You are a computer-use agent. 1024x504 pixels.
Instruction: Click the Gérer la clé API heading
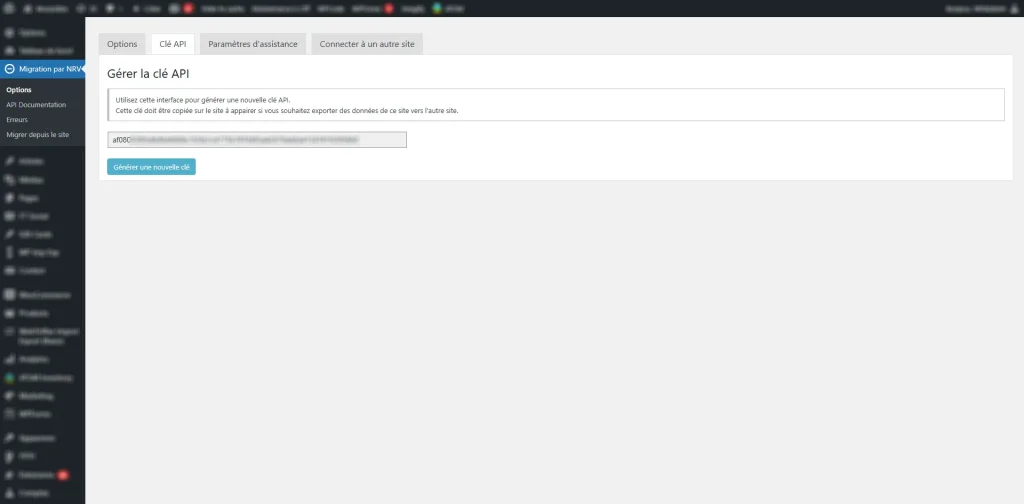[148, 74]
